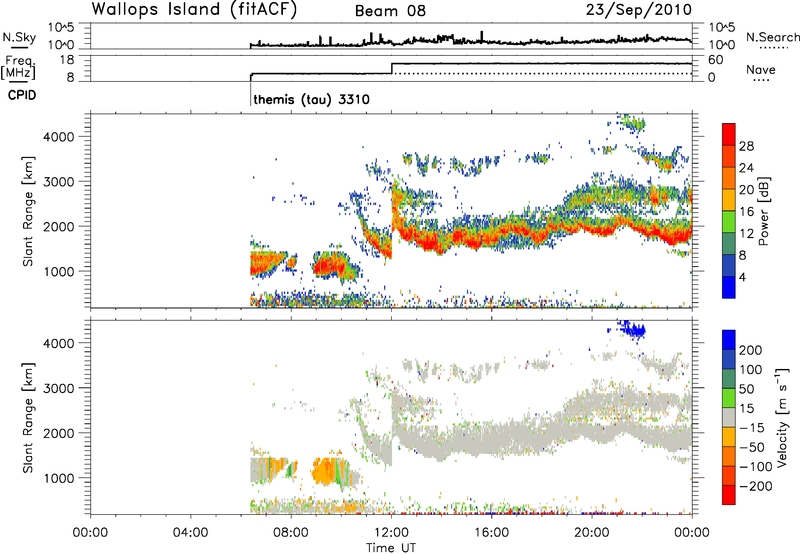This screenshot has width=800, height=554.
Task: Click the '-200' label on the velocity colorbar
Action: click(x=756, y=486)
